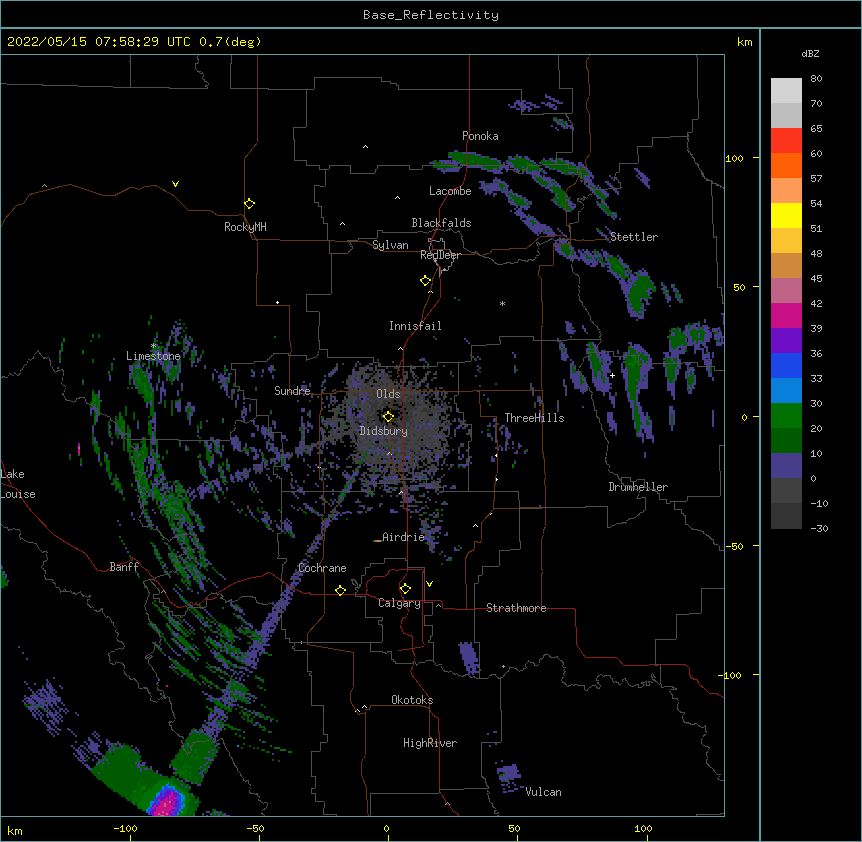
Task: Click the -100 tick label on the bottom axis
Action: [x=125, y=828]
